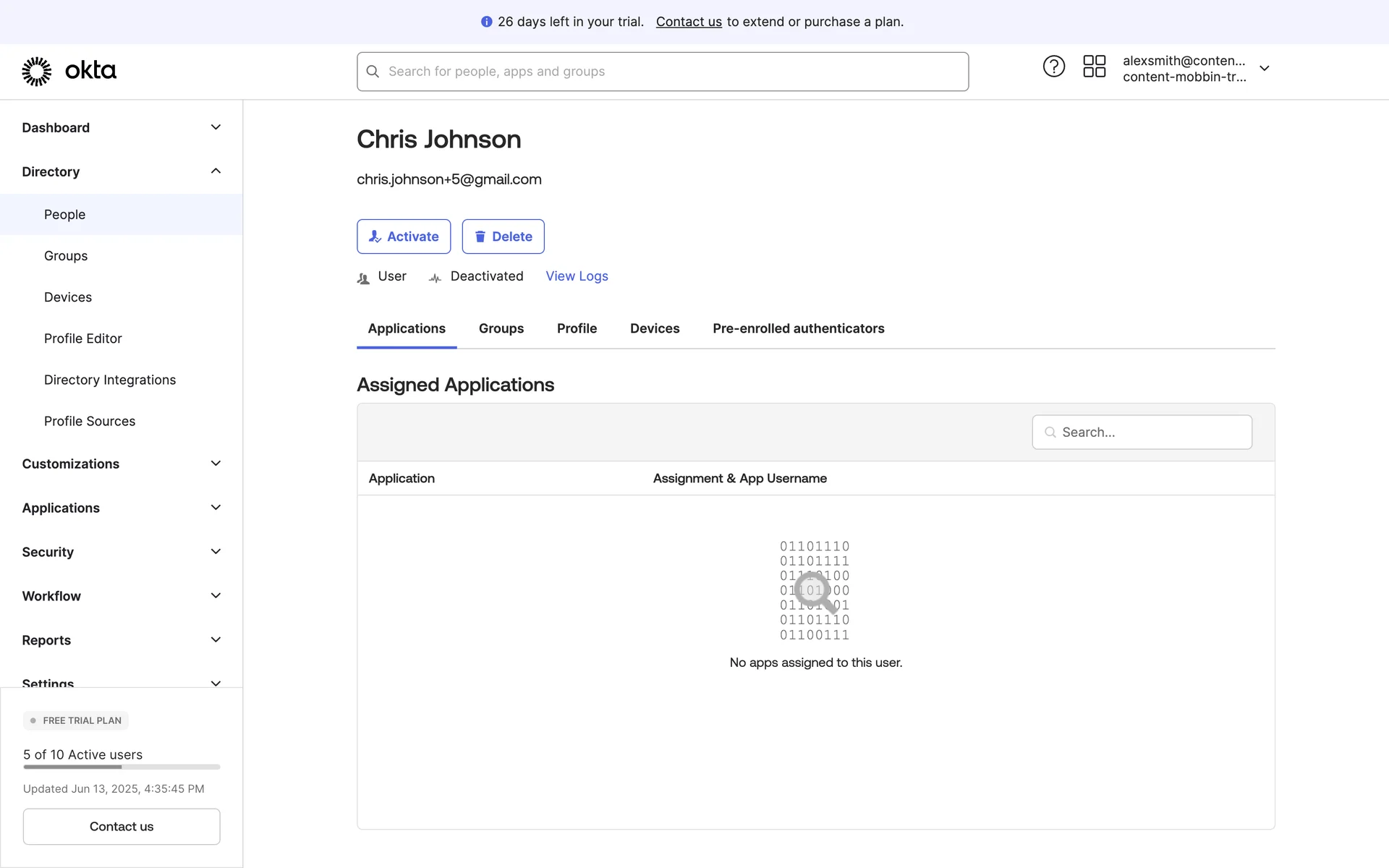Collapse the Directory sidebar section
Image resolution: width=1389 pixels, height=868 pixels.
216,171
